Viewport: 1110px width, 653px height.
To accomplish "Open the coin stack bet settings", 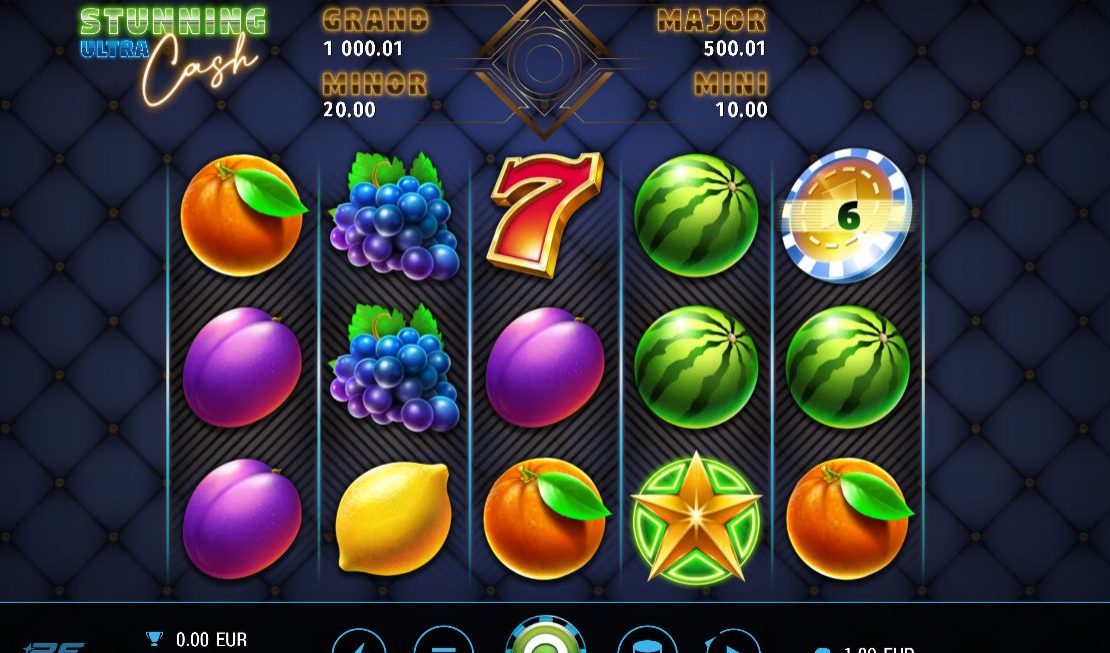I will (x=647, y=641).
